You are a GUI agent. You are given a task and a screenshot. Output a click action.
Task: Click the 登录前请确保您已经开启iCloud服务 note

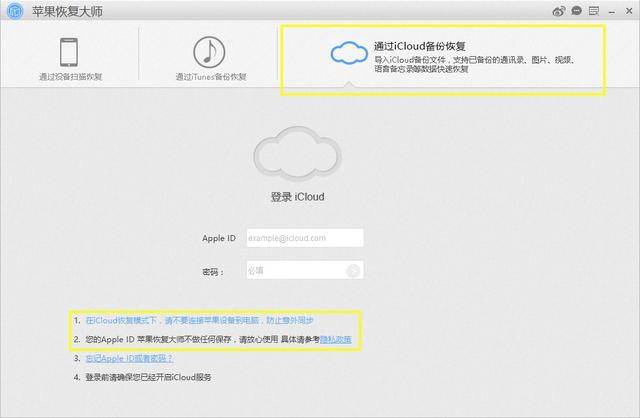pyautogui.click(x=148, y=377)
